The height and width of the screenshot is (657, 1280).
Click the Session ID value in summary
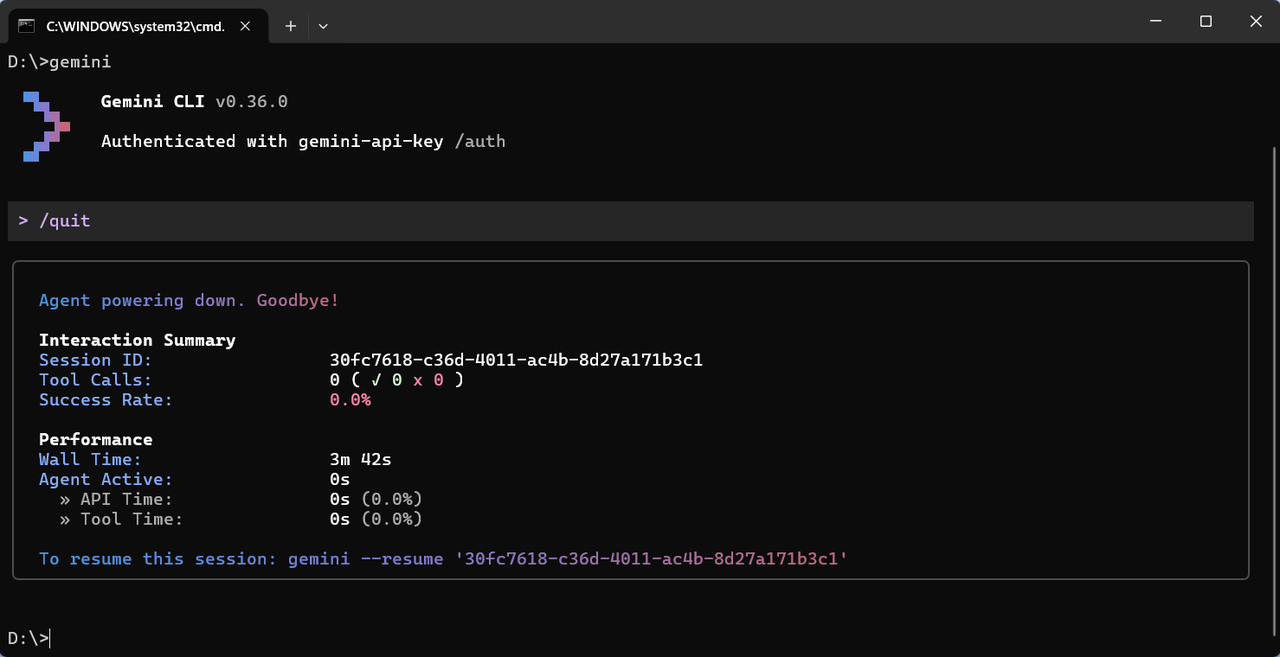click(516, 360)
